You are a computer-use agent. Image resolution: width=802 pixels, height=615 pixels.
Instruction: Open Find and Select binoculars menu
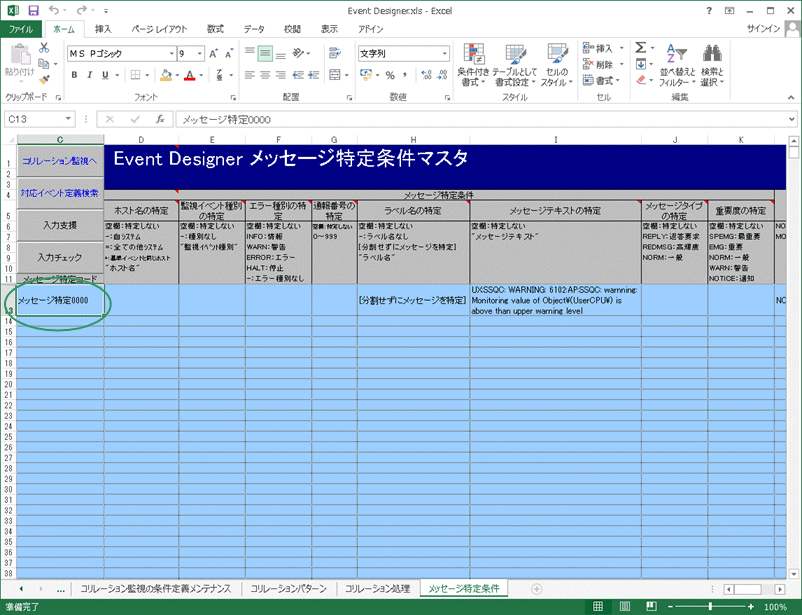pyautogui.click(x=712, y=65)
